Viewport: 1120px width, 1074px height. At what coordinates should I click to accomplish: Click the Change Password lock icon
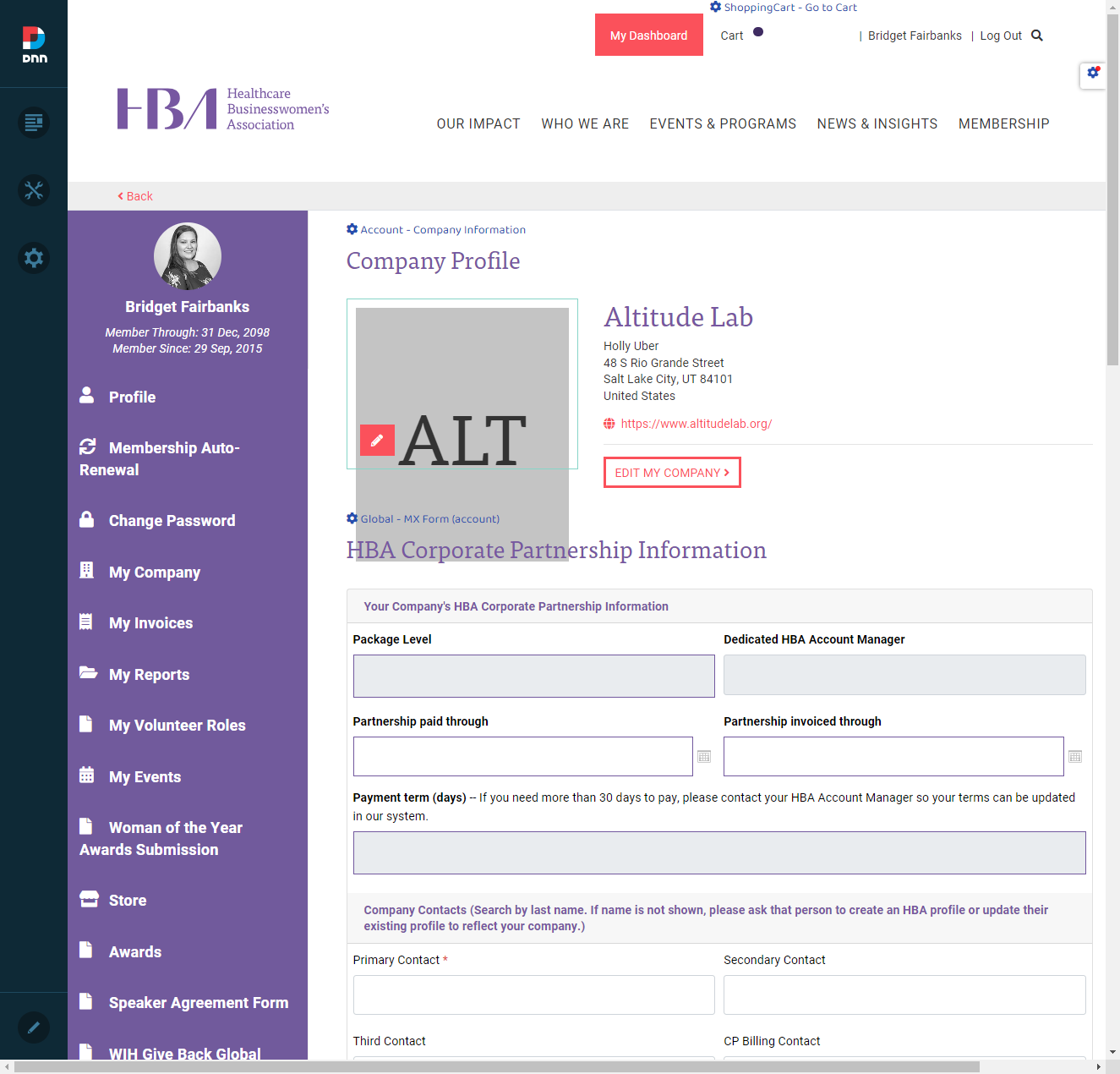coord(86,519)
